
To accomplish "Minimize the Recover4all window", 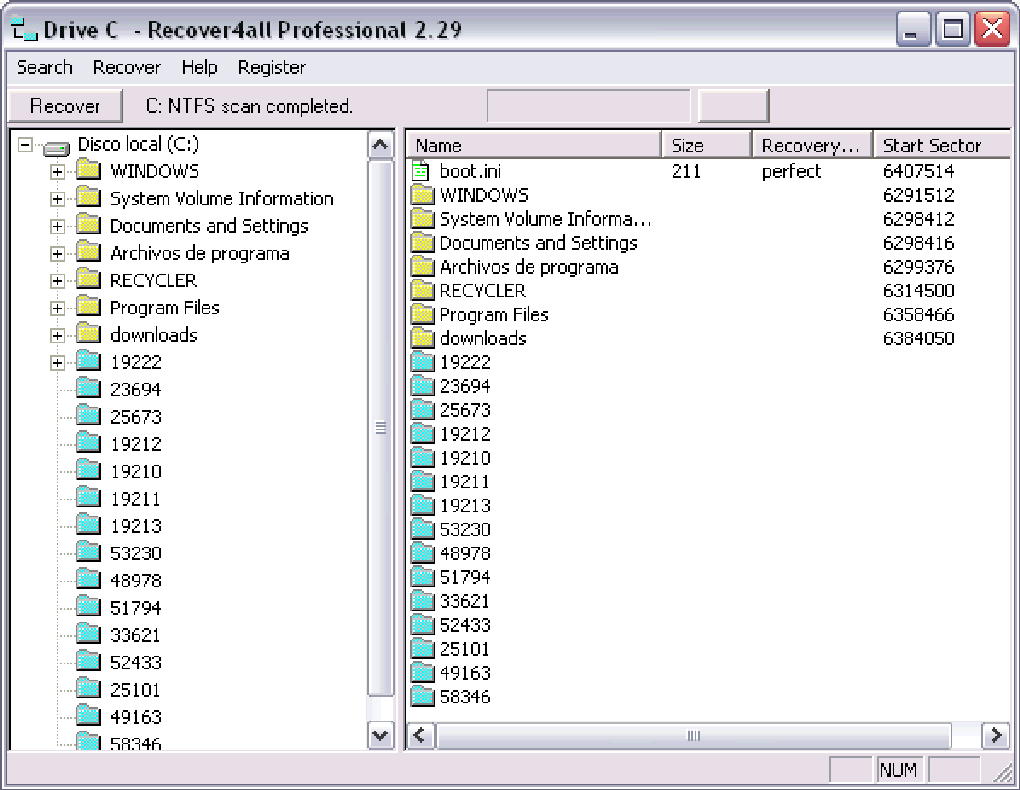I will pyautogui.click(x=913, y=30).
